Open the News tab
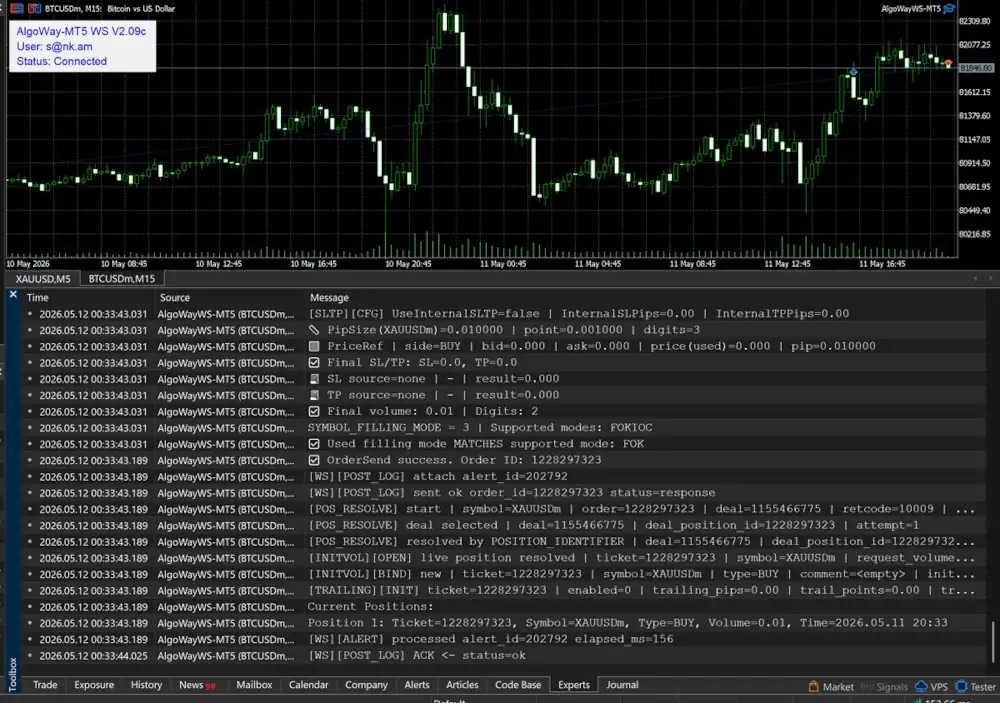Screen dimensions: 1000x703 click(197, 684)
